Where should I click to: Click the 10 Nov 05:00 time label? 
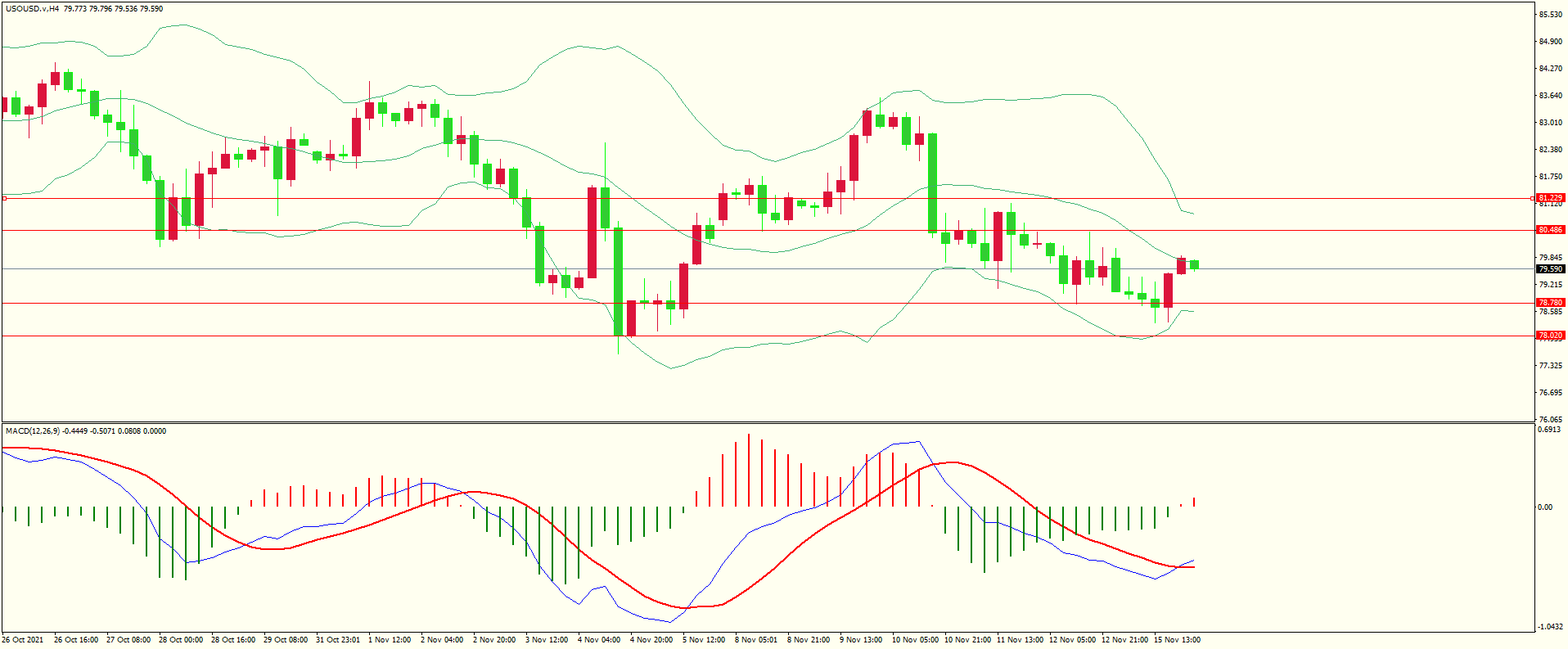(x=914, y=640)
